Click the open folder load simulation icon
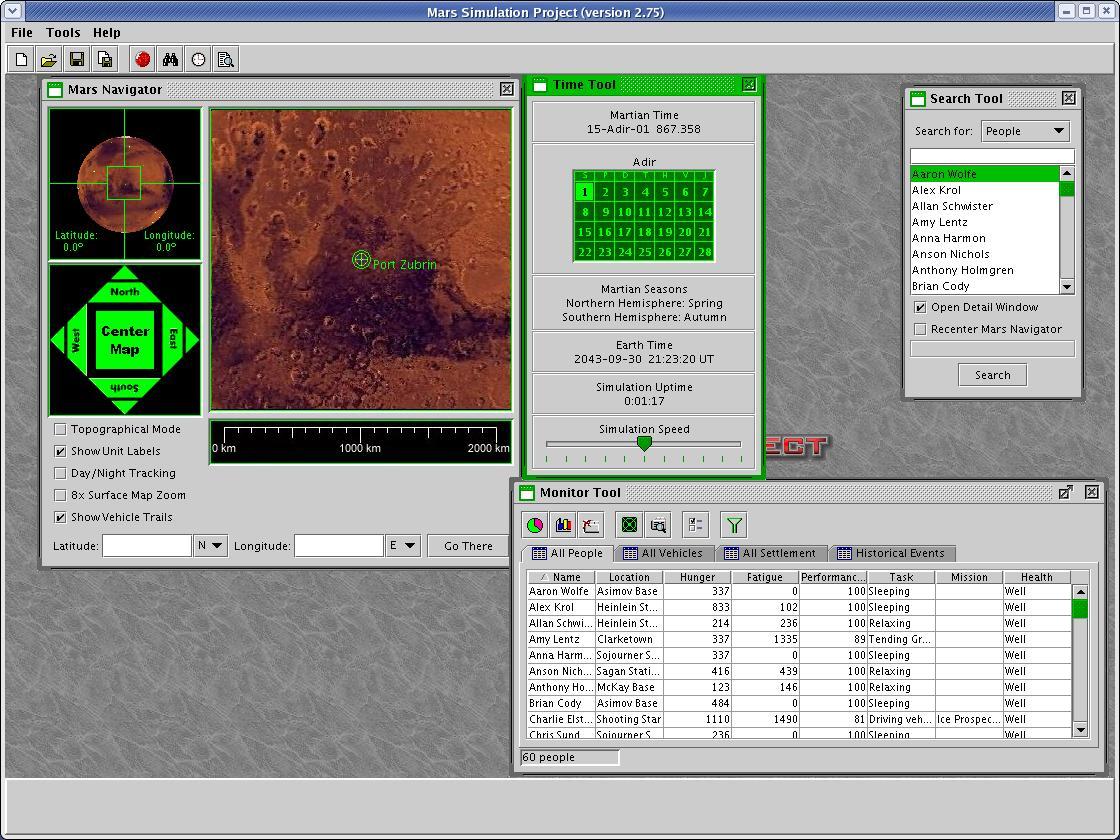This screenshot has width=1120, height=840. (x=49, y=60)
